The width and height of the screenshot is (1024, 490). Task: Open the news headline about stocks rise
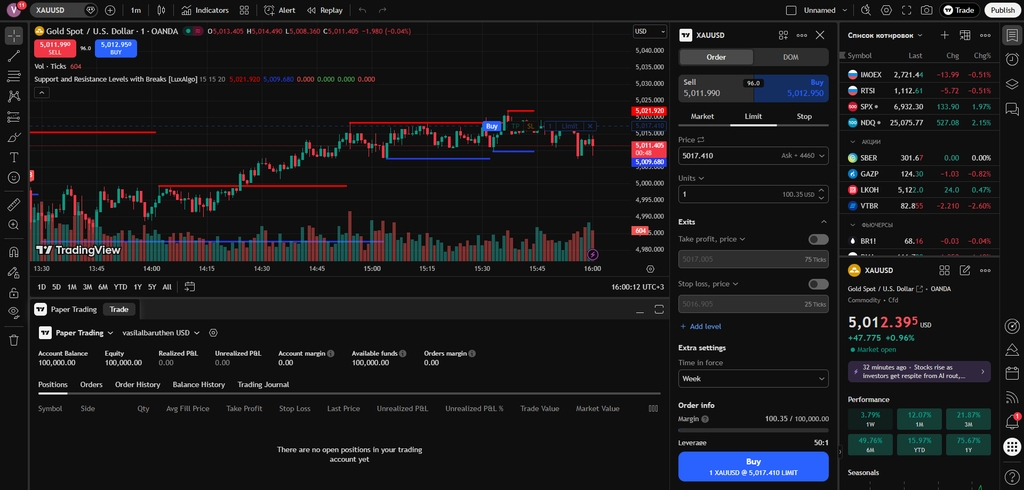coord(919,372)
